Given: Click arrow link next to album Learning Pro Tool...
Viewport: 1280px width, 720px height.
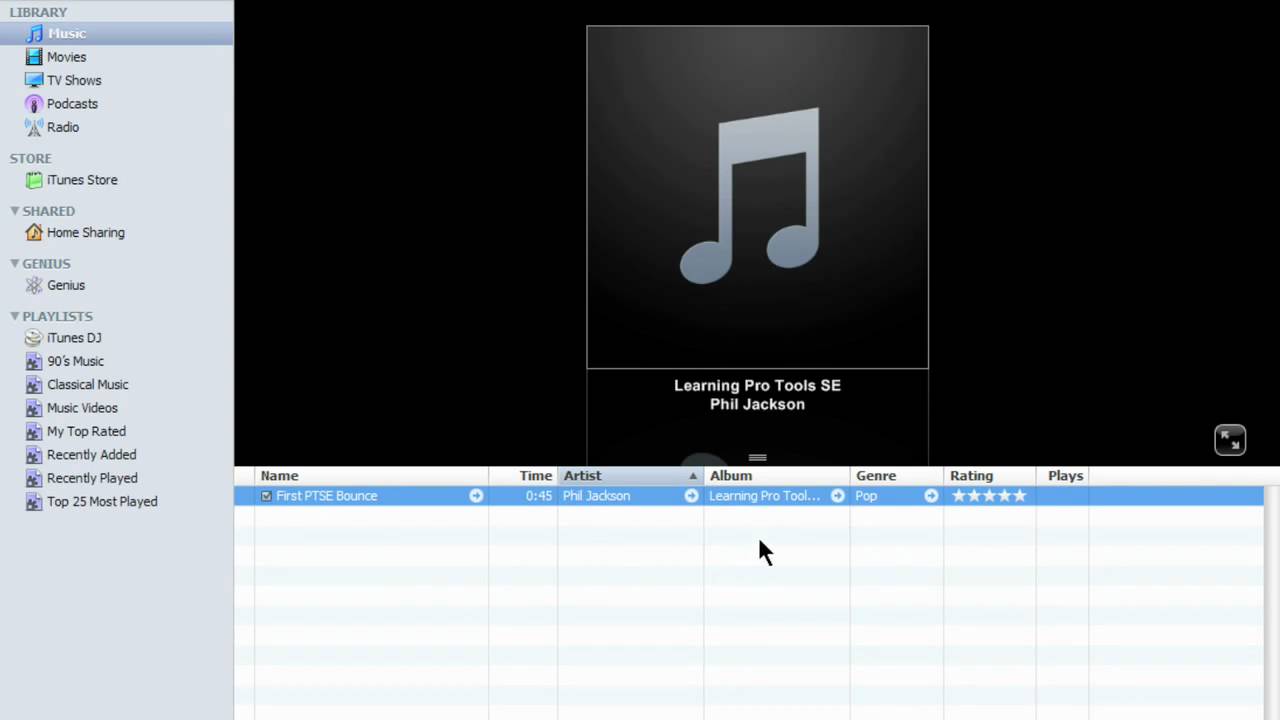Looking at the screenshot, I should point(838,496).
